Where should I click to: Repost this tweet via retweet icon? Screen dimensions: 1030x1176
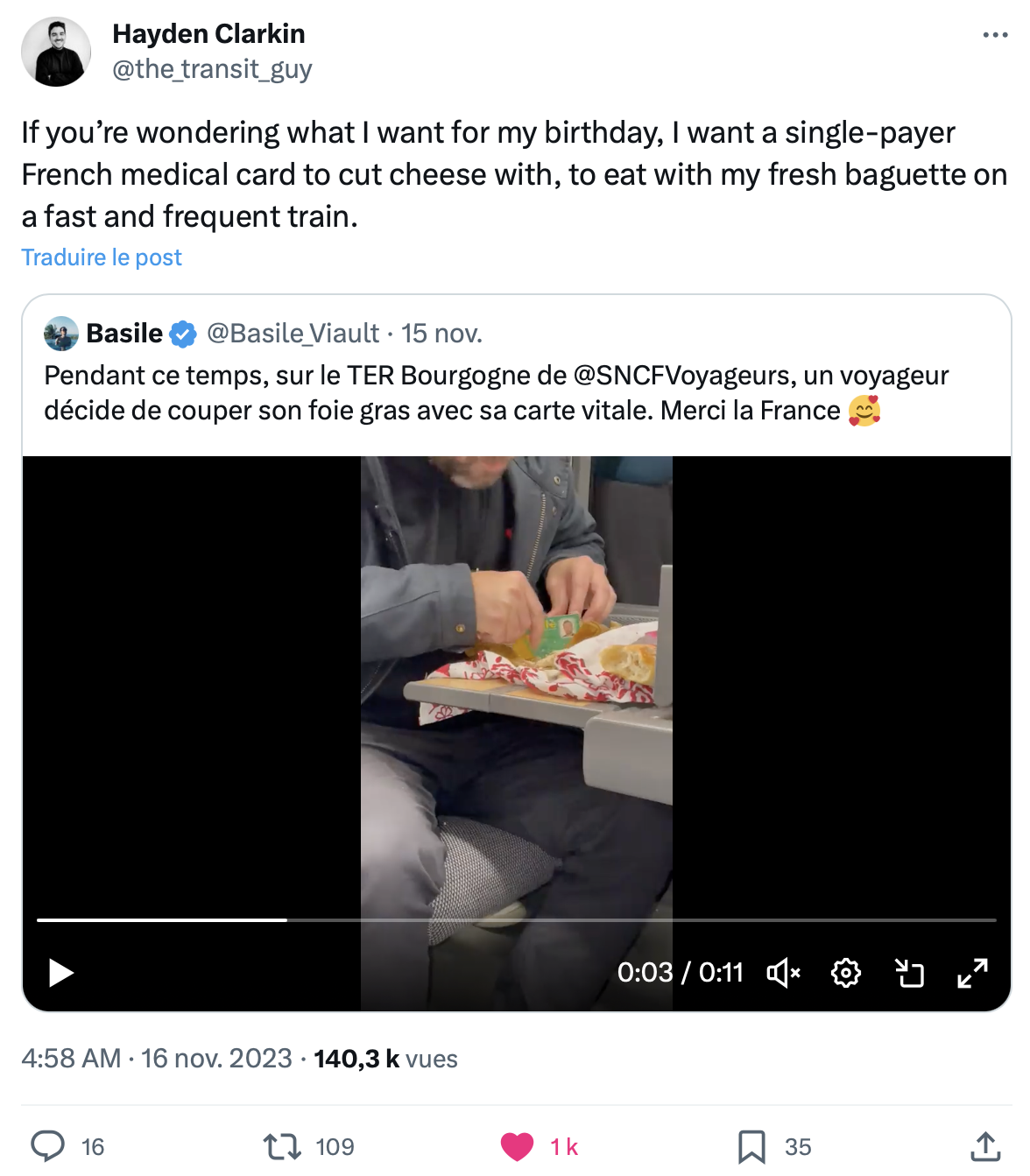[282, 1146]
